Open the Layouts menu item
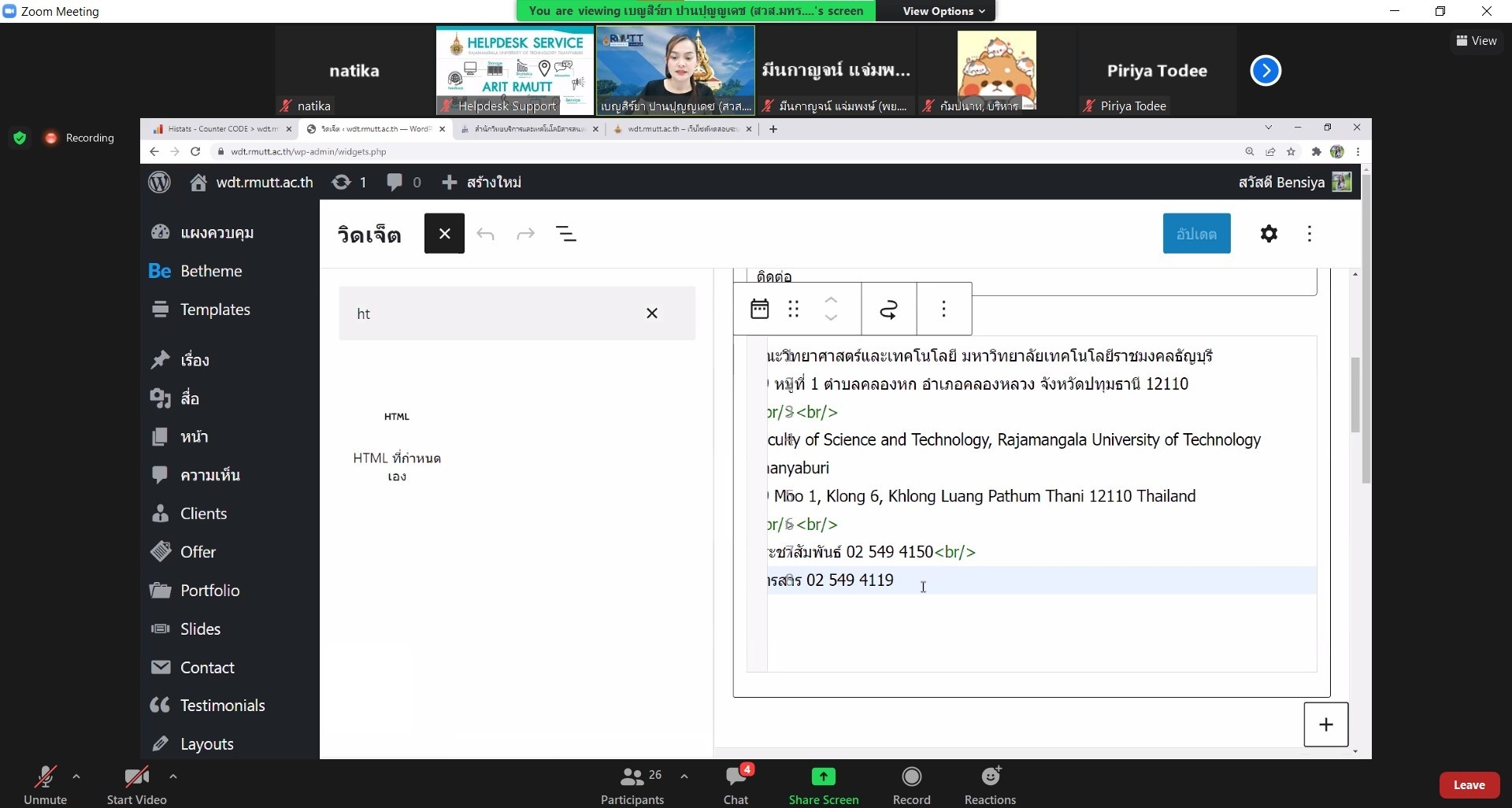Viewport: 1512px width, 808px height. [x=193, y=744]
